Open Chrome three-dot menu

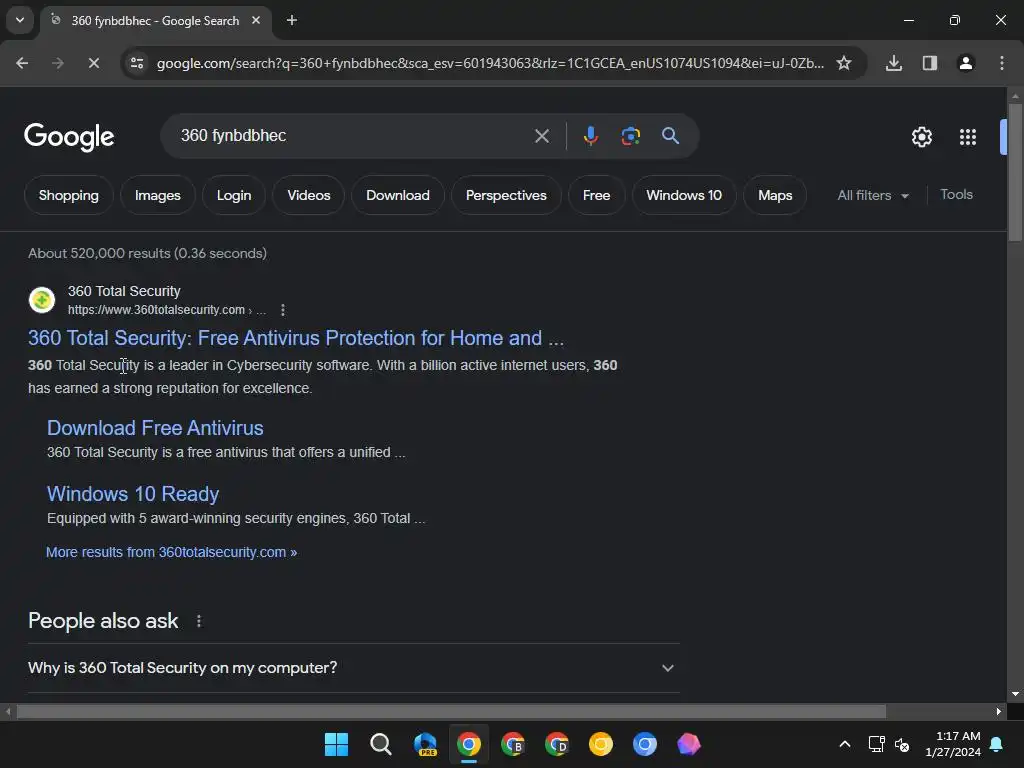pyautogui.click(x=1001, y=63)
